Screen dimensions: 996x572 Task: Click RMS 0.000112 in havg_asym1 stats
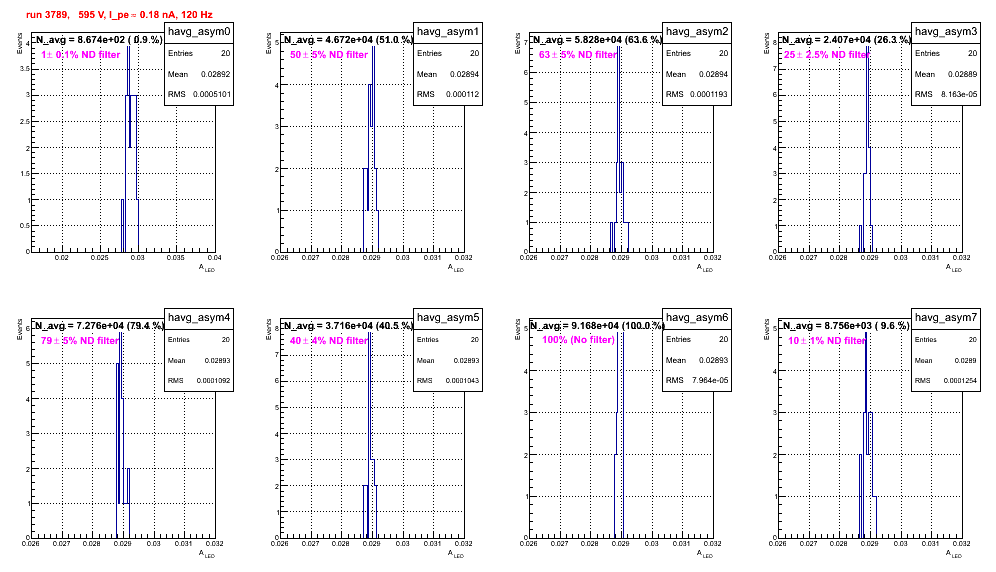[x=448, y=94]
